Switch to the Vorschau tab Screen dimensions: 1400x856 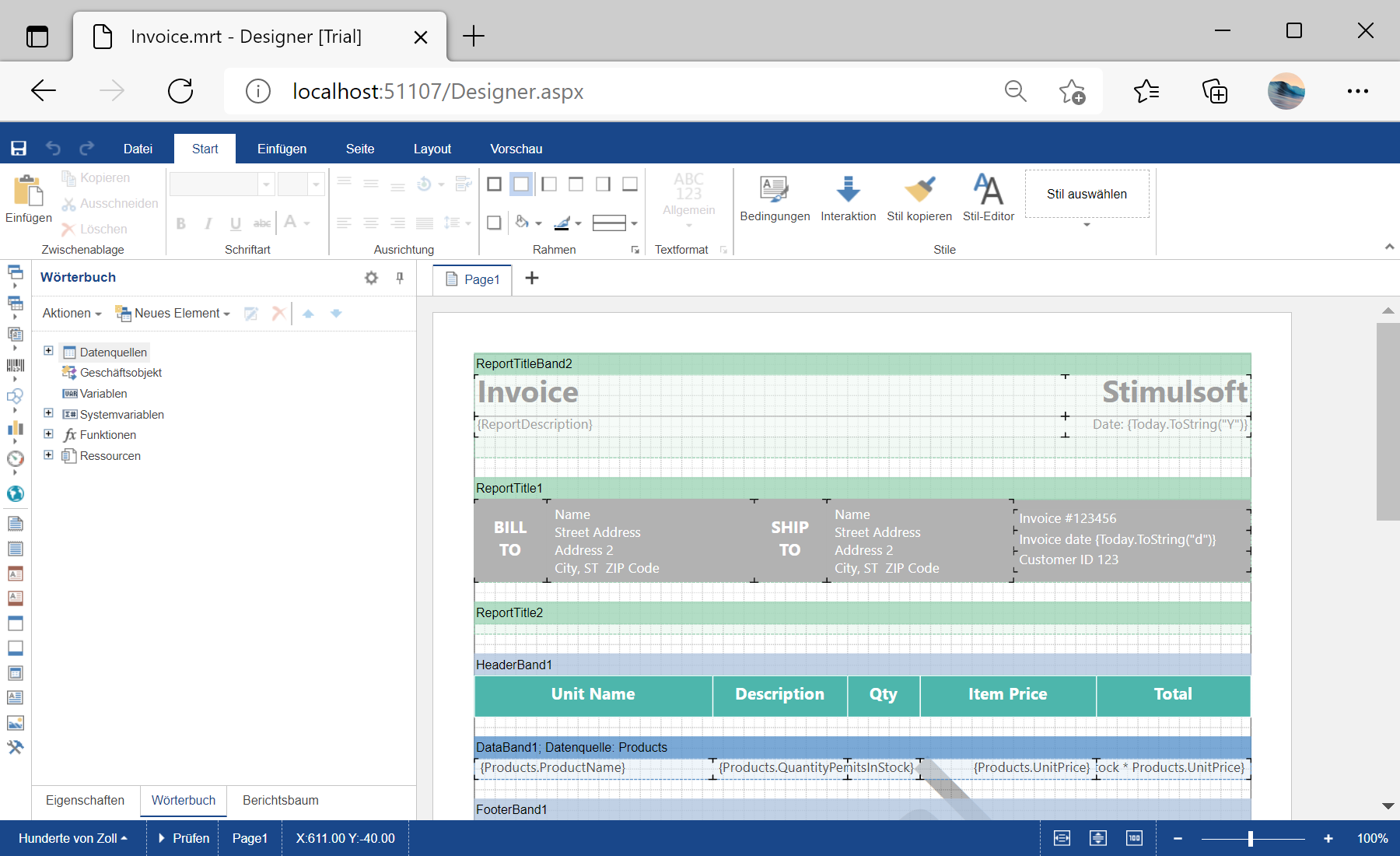516,149
